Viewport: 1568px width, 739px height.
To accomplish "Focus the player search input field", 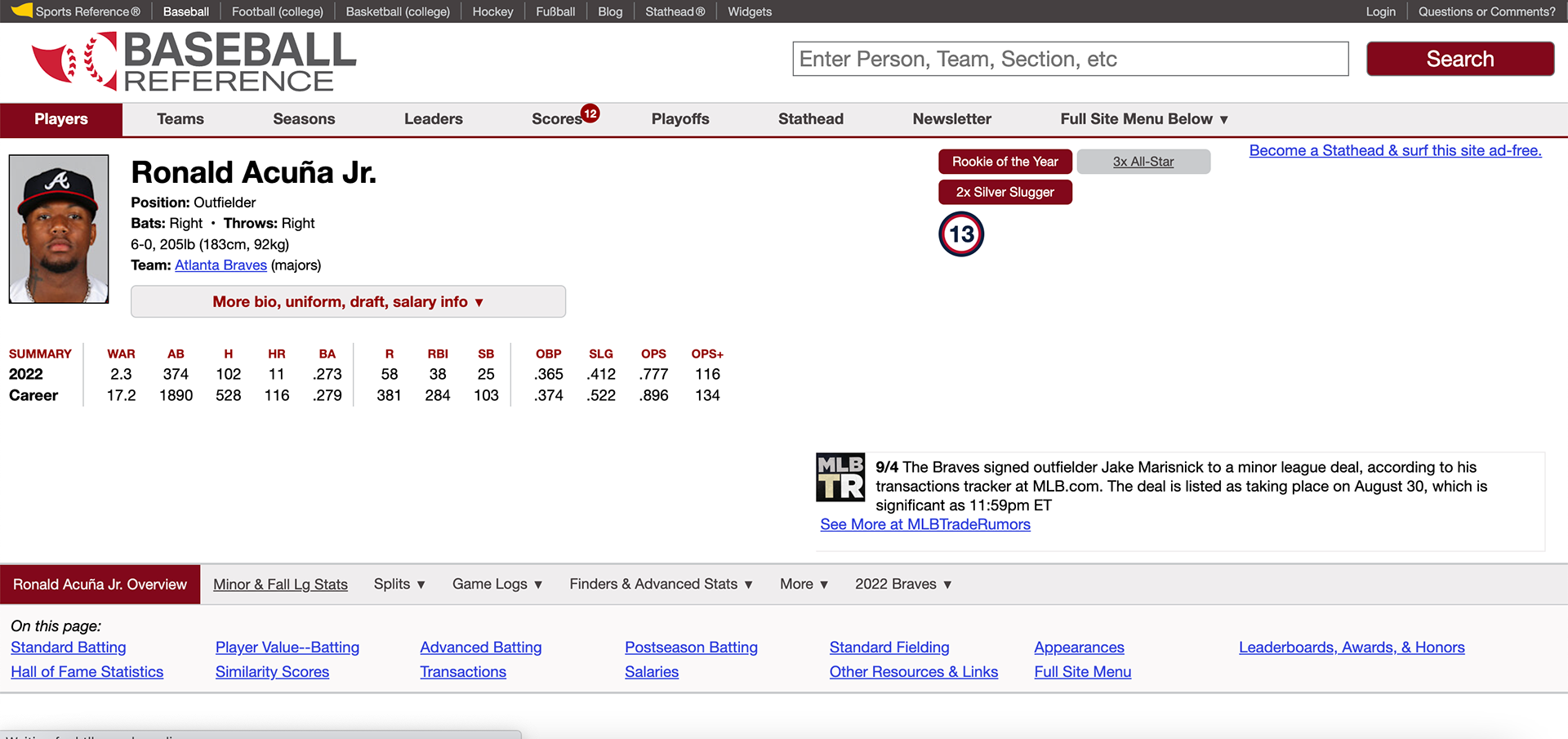I will click(x=1070, y=59).
